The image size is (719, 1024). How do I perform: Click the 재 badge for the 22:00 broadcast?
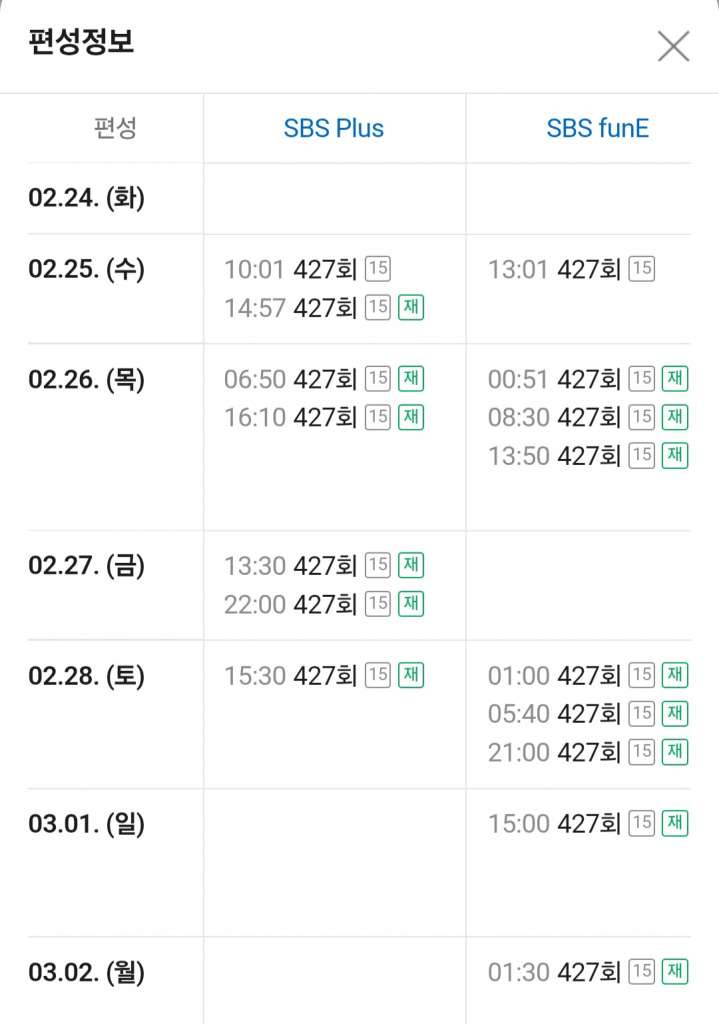(410, 604)
